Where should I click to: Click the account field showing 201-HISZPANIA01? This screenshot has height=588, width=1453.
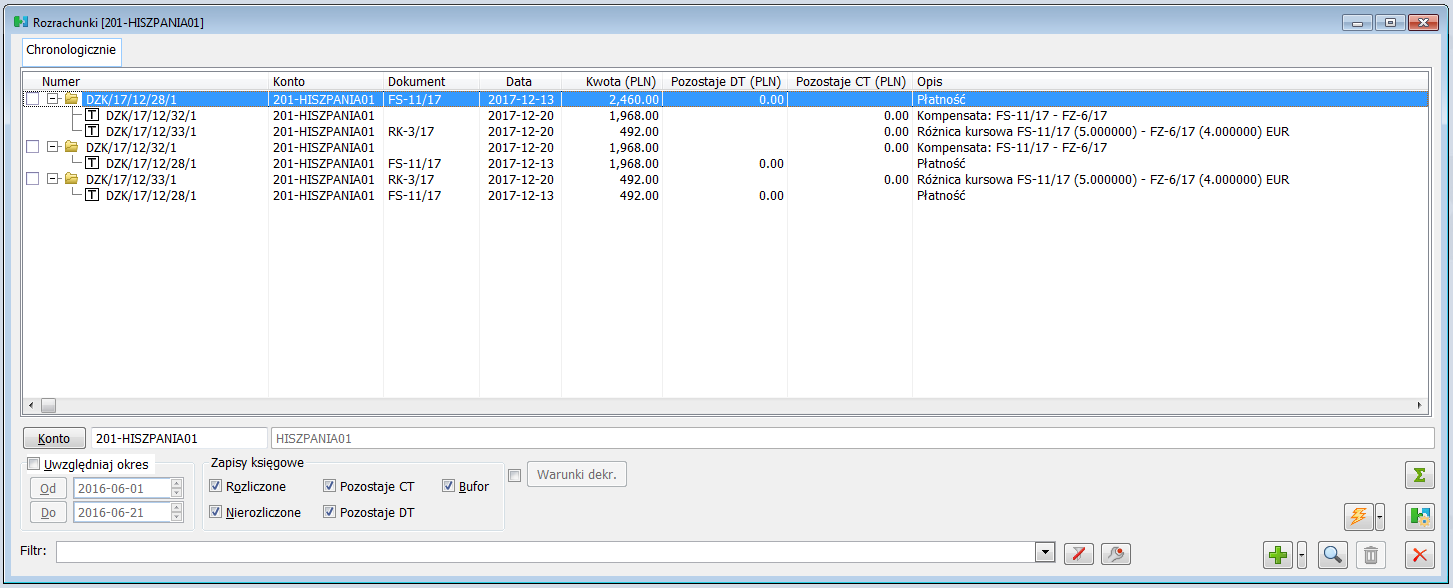(x=178, y=438)
